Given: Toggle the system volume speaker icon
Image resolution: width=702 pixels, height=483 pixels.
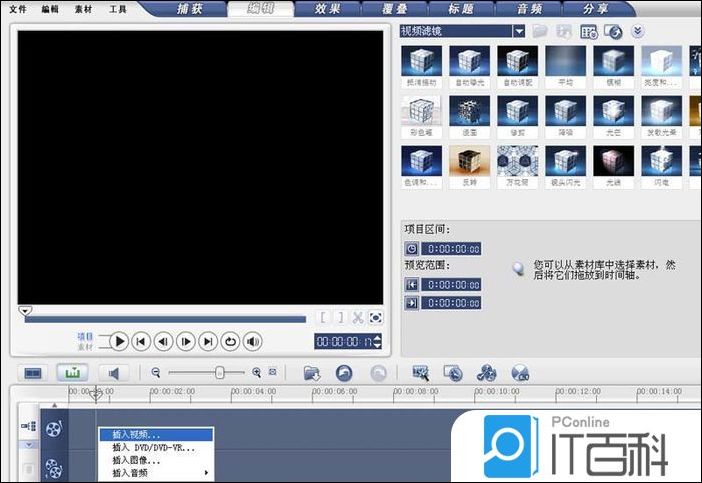Looking at the screenshot, I should point(253,341).
